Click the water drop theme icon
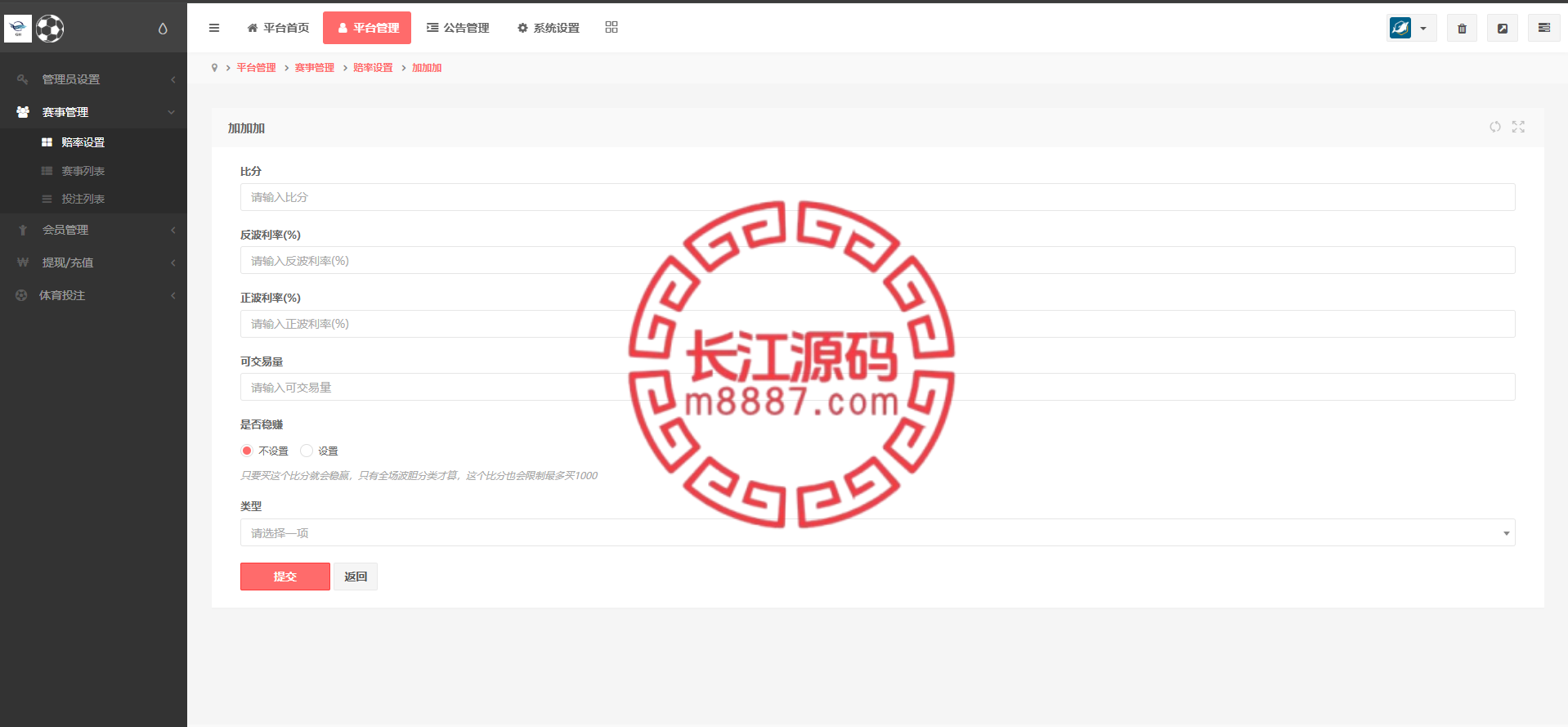Screen dimensions: 1568x727 pos(163,29)
